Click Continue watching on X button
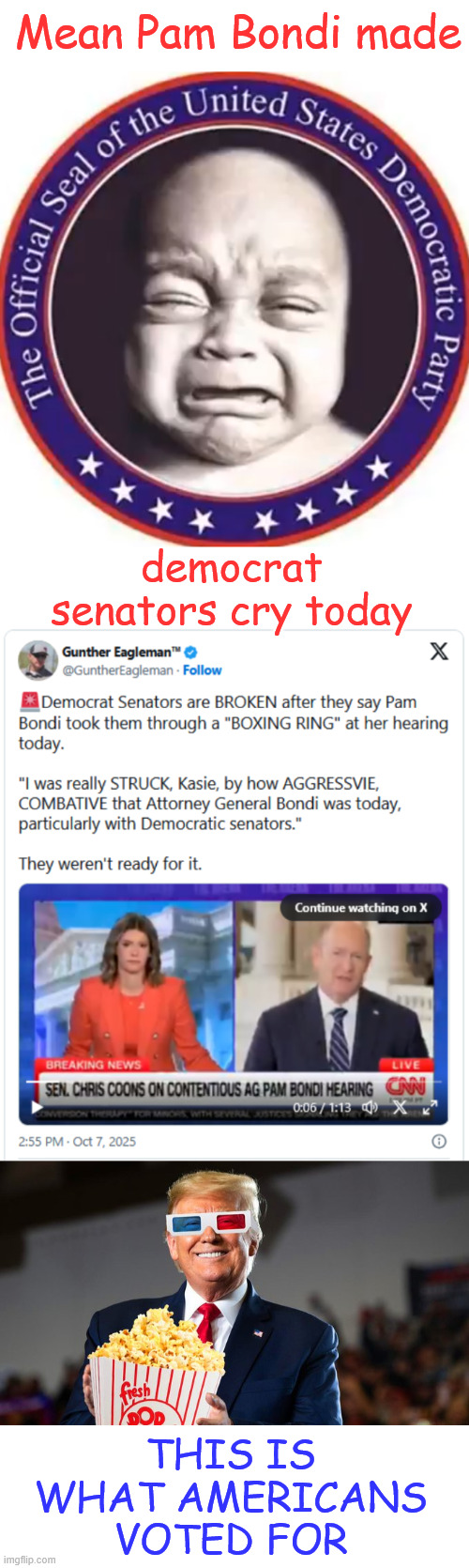The width and height of the screenshot is (469, 1568). tap(360, 908)
